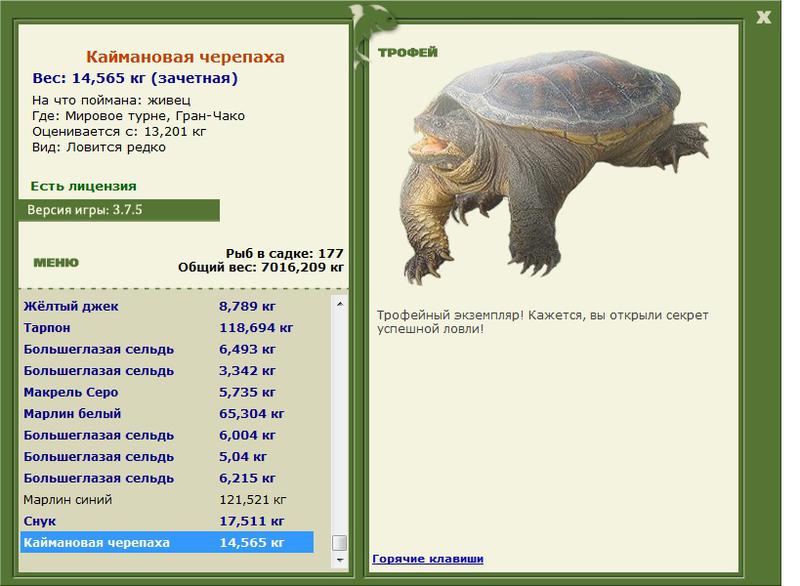Open the Горячие клавиши link

point(428,558)
